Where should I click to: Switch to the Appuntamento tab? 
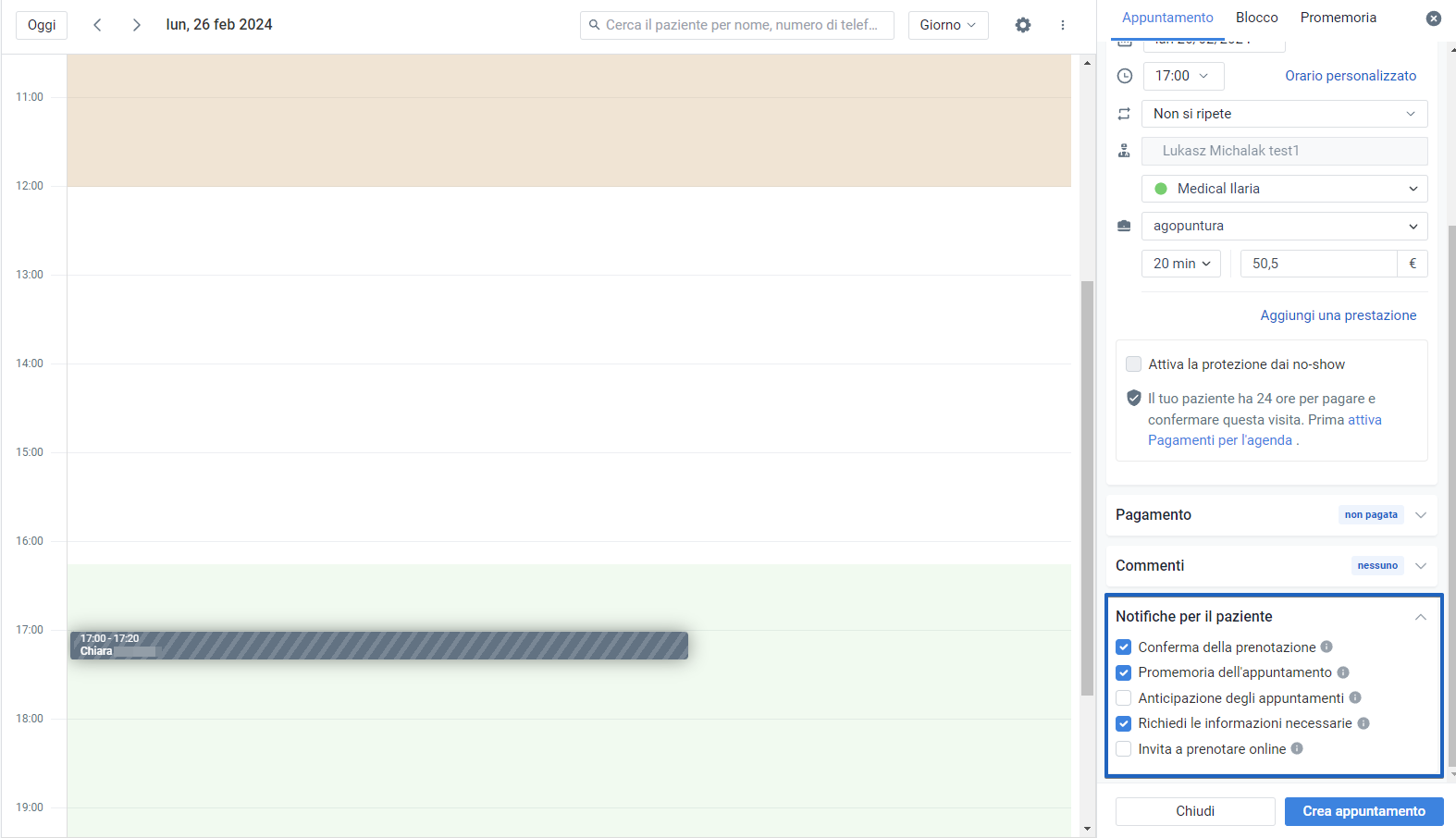click(1167, 18)
